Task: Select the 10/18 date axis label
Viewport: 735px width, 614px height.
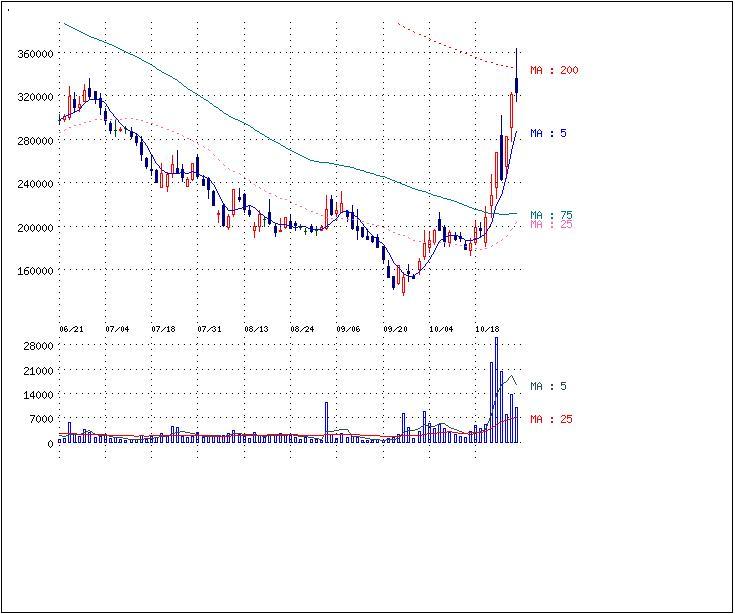Action: (487, 328)
